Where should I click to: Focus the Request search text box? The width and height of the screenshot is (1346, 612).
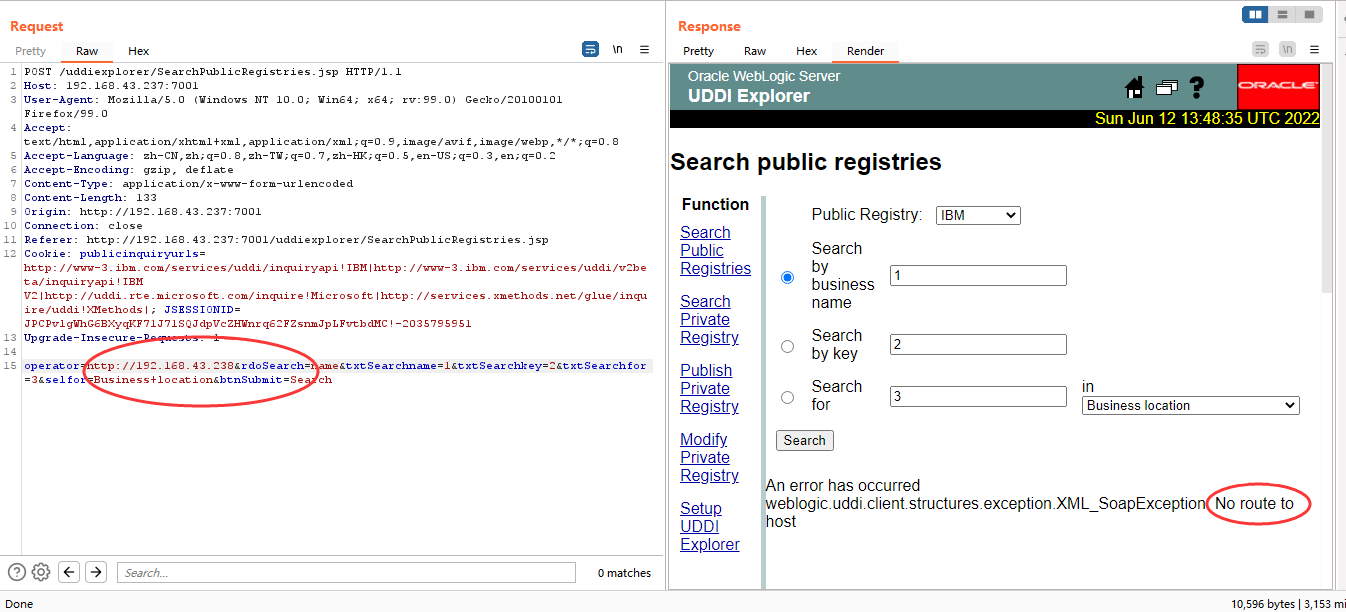click(346, 572)
